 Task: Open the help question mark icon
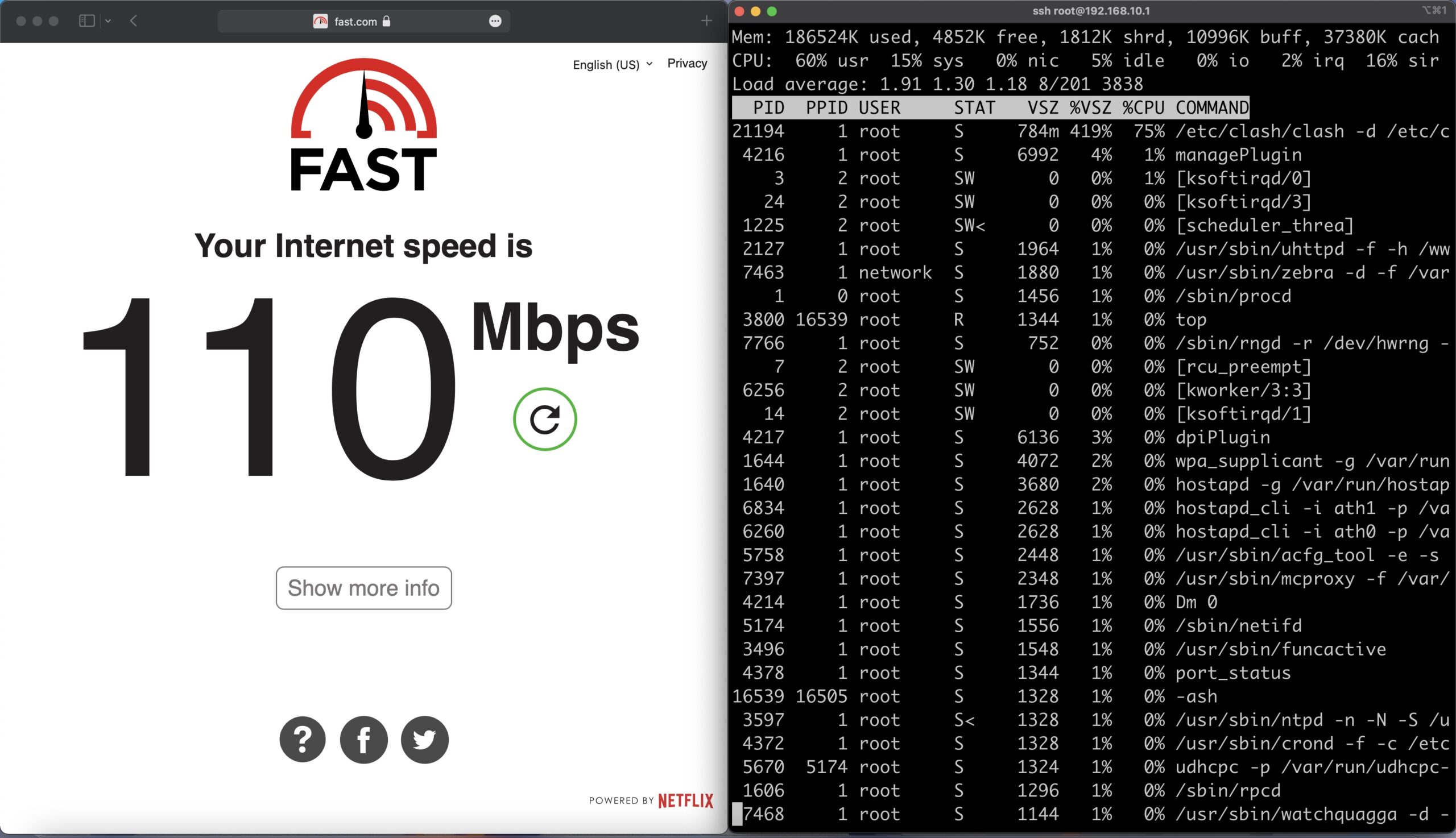click(x=302, y=739)
